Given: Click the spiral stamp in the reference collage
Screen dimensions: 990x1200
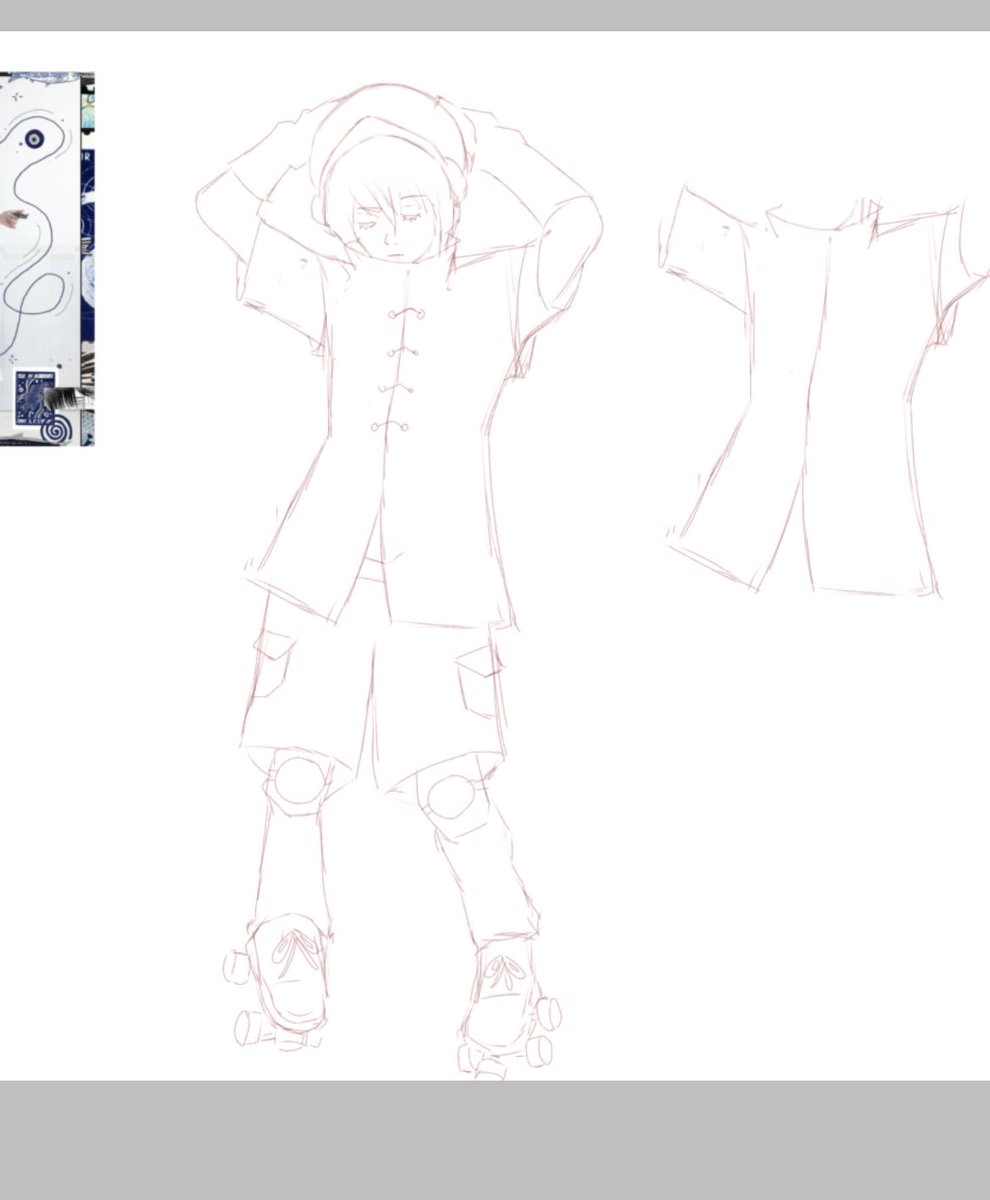Looking at the screenshot, I should tap(55, 430).
